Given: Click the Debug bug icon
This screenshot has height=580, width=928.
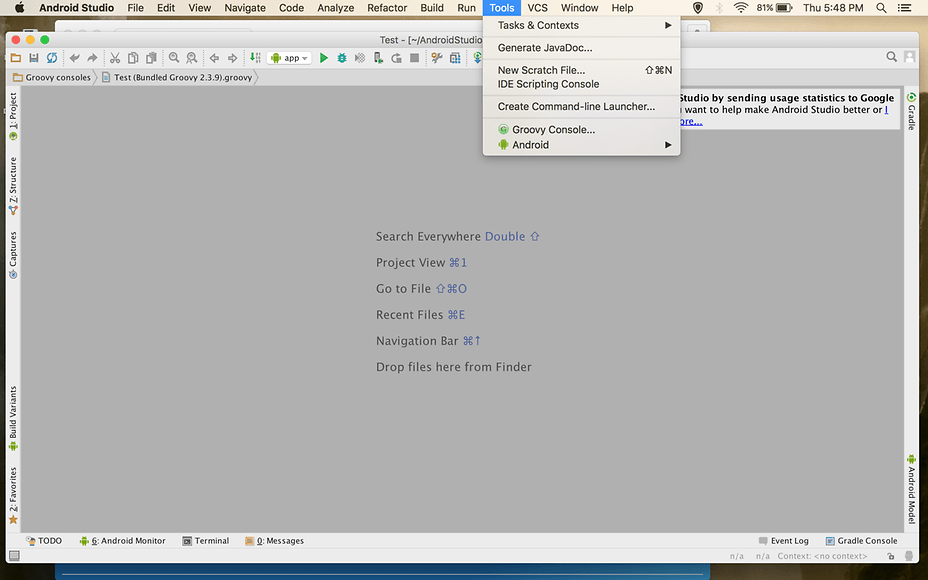Looking at the screenshot, I should 342,57.
